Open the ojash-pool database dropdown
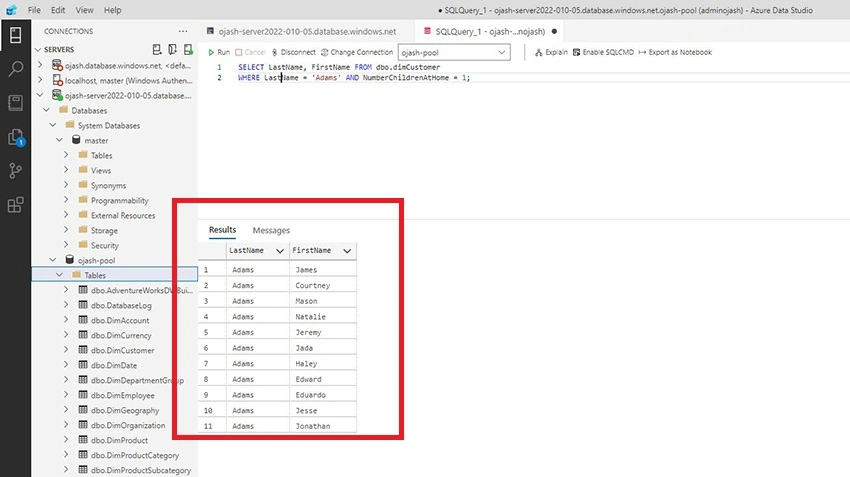Screen dimensions: 850x477 click(x=454, y=53)
